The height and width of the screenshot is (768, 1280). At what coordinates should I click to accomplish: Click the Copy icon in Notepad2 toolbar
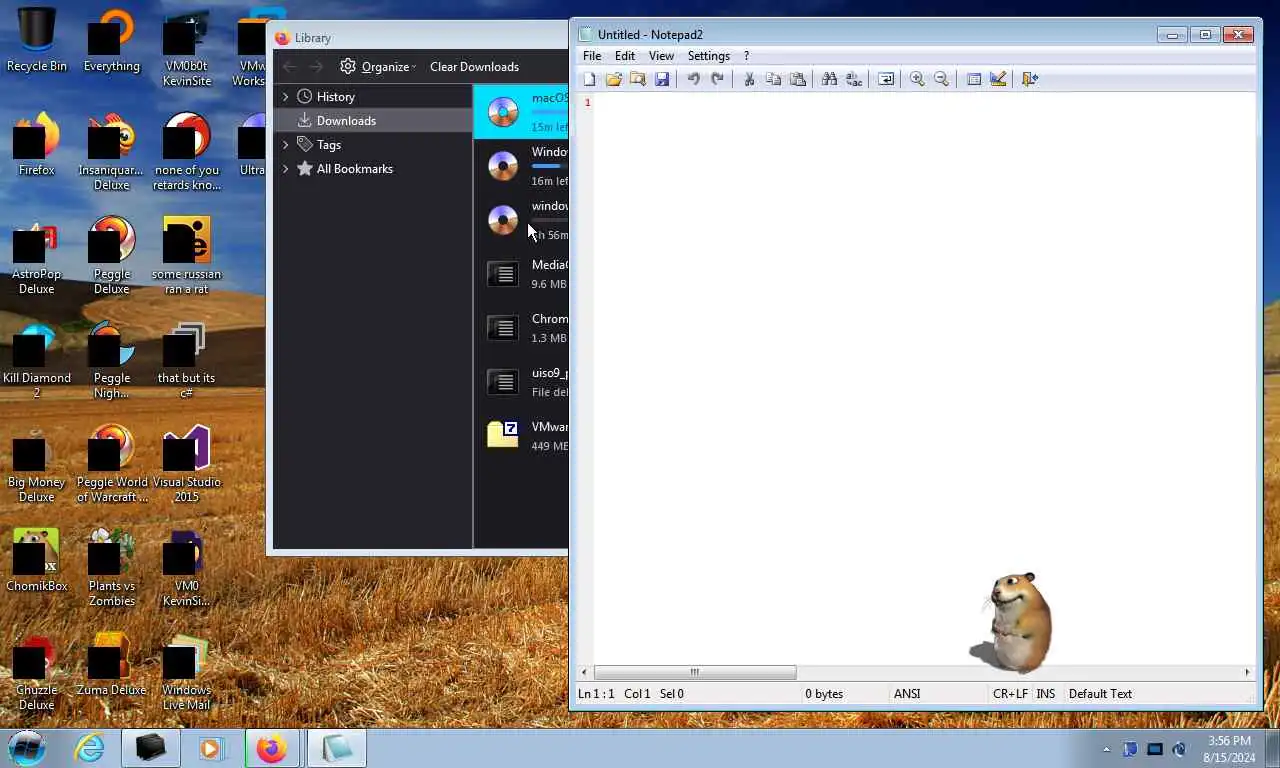[x=773, y=79]
